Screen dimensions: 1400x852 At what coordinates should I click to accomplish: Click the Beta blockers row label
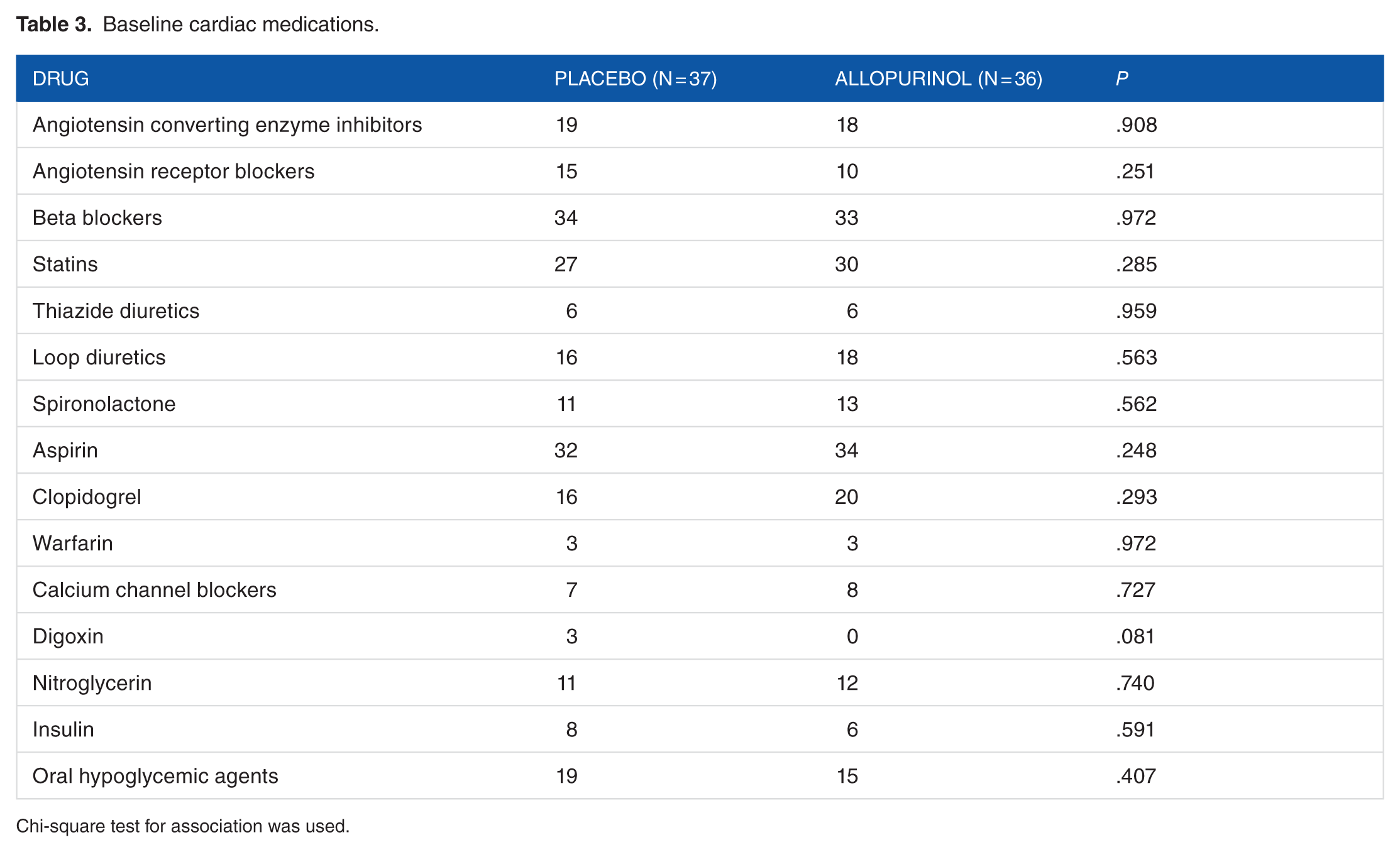click(97, 217)
